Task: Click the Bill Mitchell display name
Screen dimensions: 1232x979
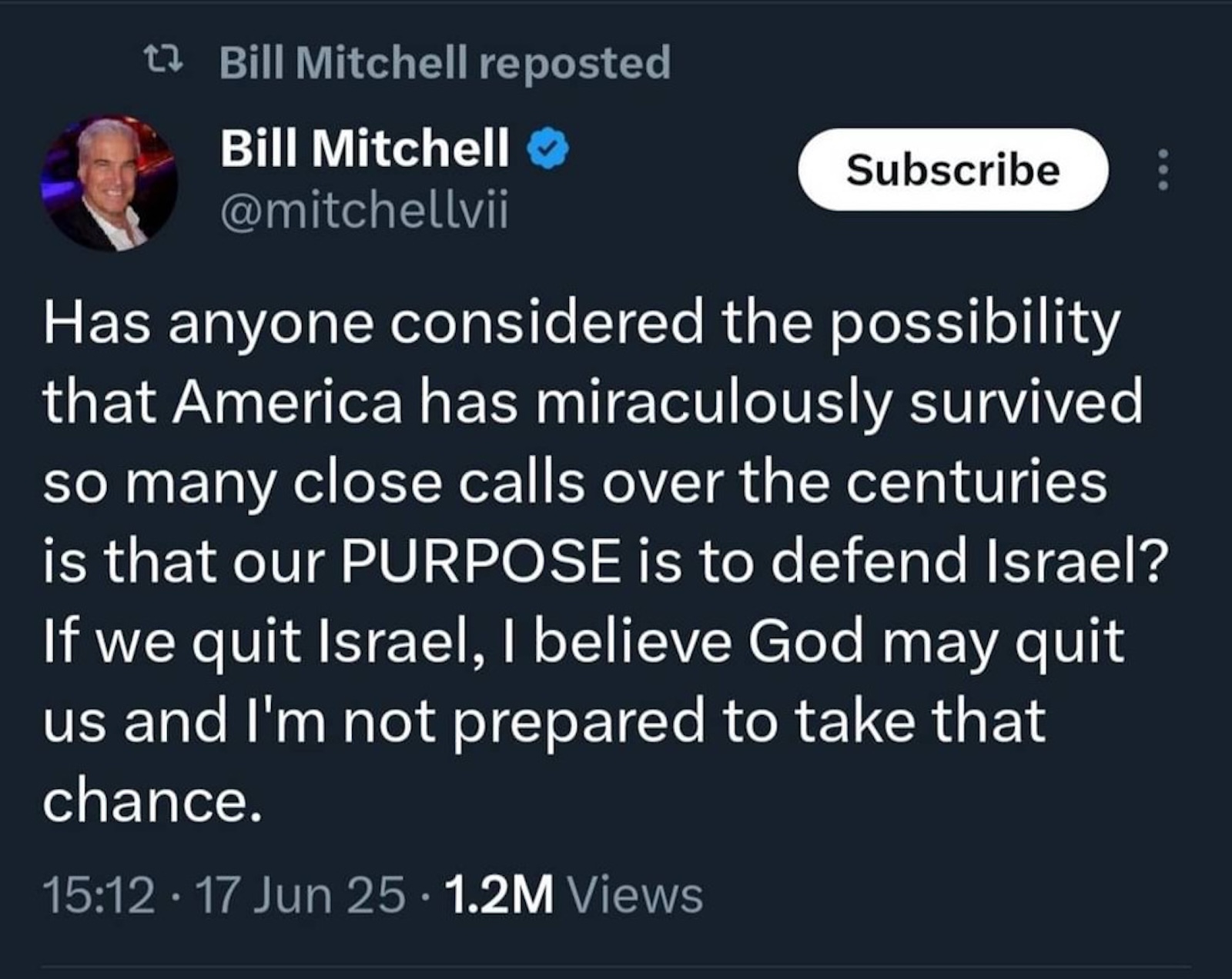Action: click(x=365, y=147)
